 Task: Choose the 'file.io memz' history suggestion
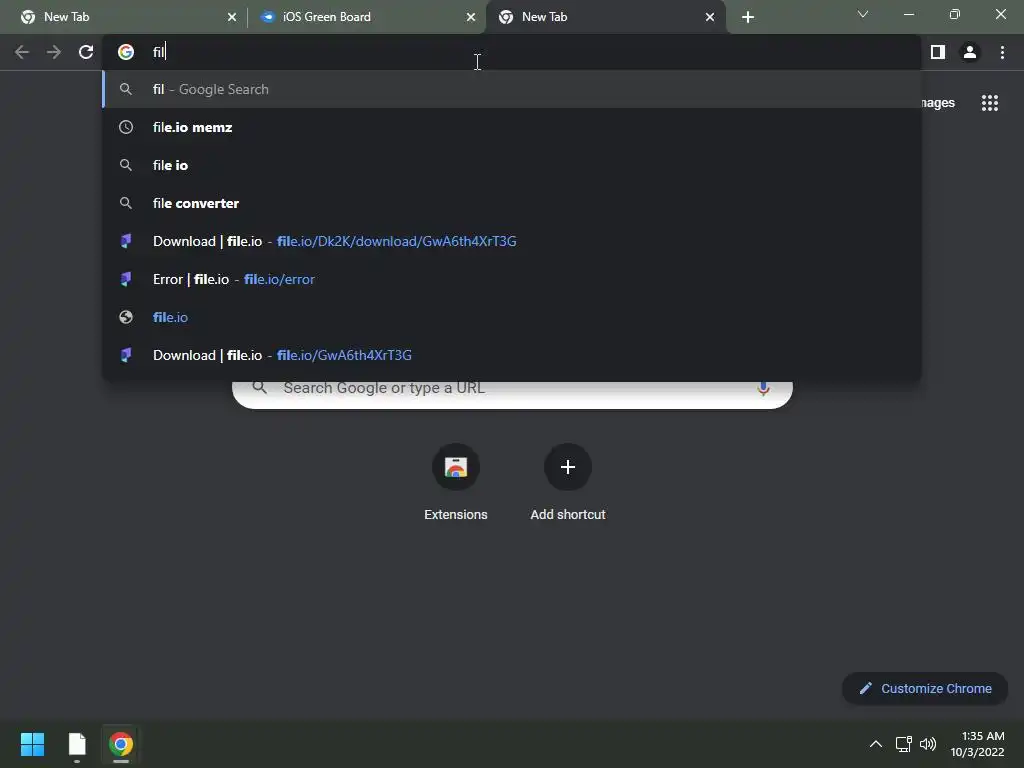coord(512,127)
